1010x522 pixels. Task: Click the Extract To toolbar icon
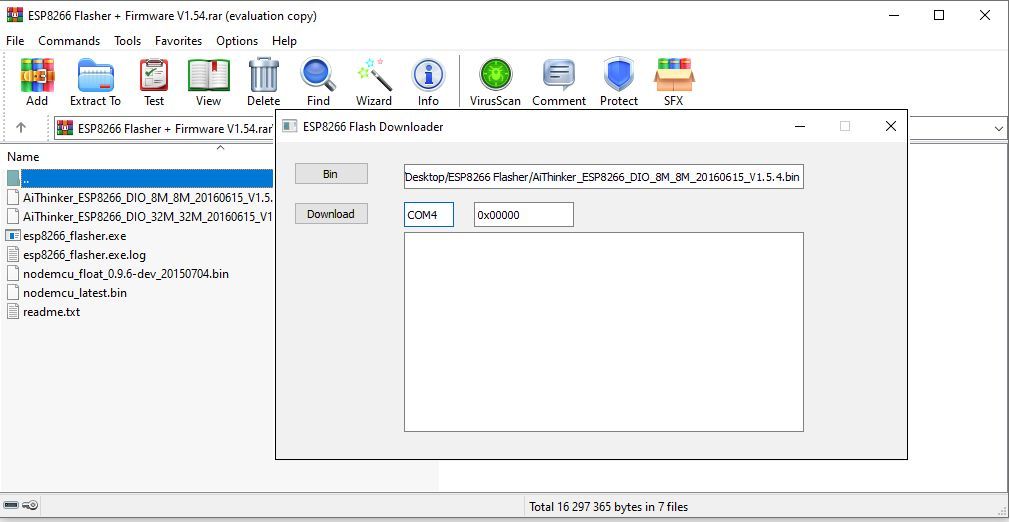pos(95,82)
